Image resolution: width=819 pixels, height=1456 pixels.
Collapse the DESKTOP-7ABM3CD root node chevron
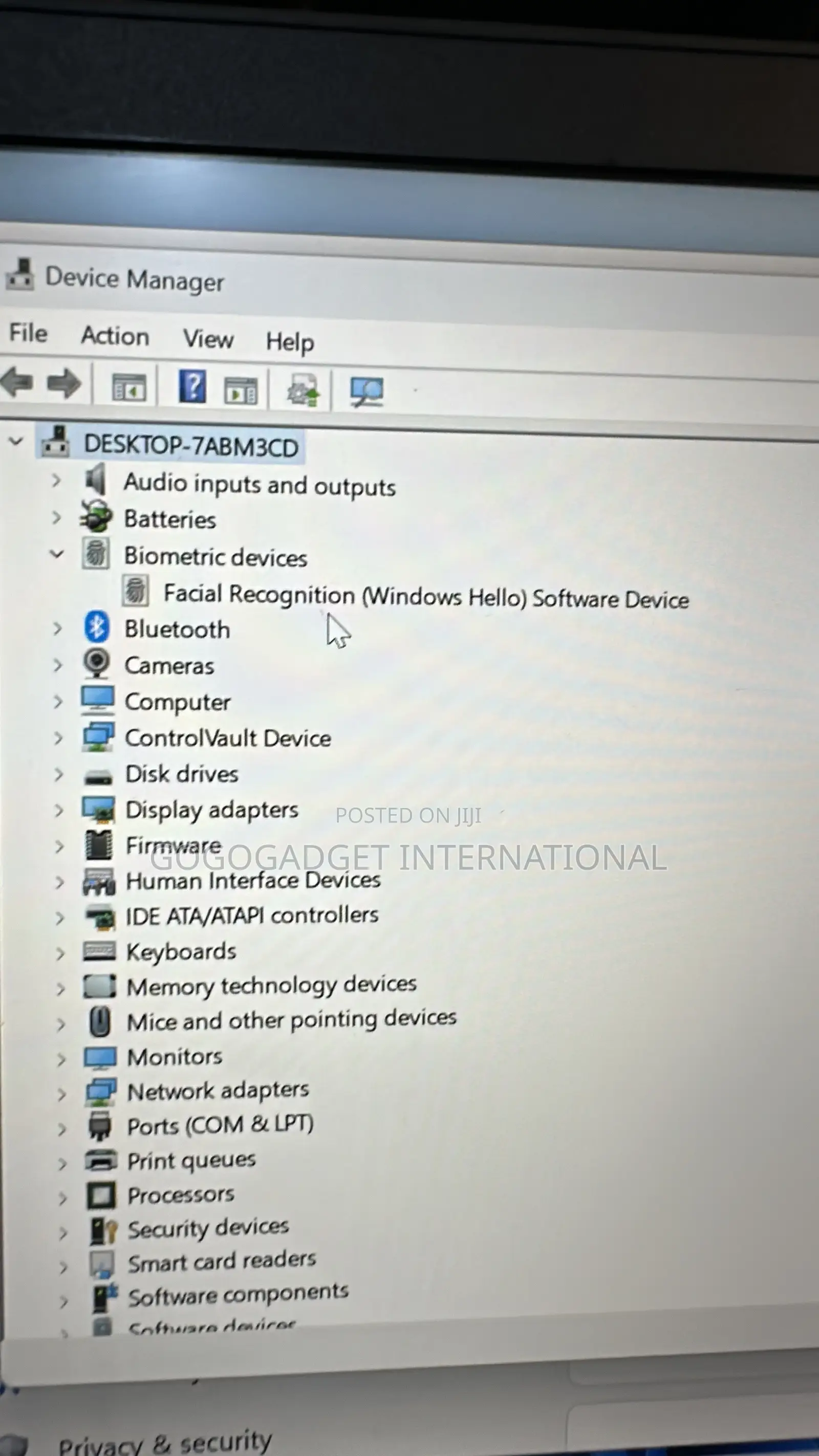coord(16,441)
